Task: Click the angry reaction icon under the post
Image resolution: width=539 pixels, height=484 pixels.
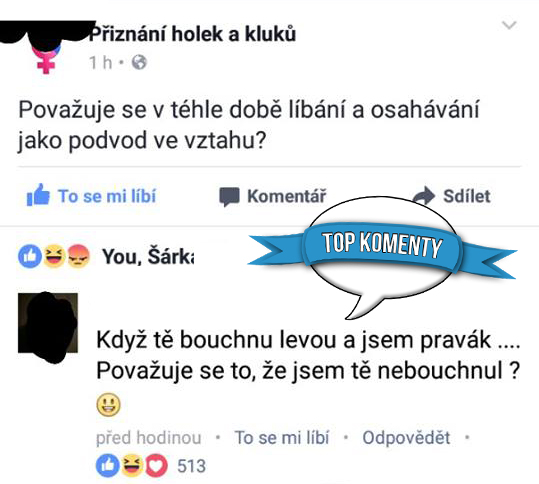Action: [78, 256]
